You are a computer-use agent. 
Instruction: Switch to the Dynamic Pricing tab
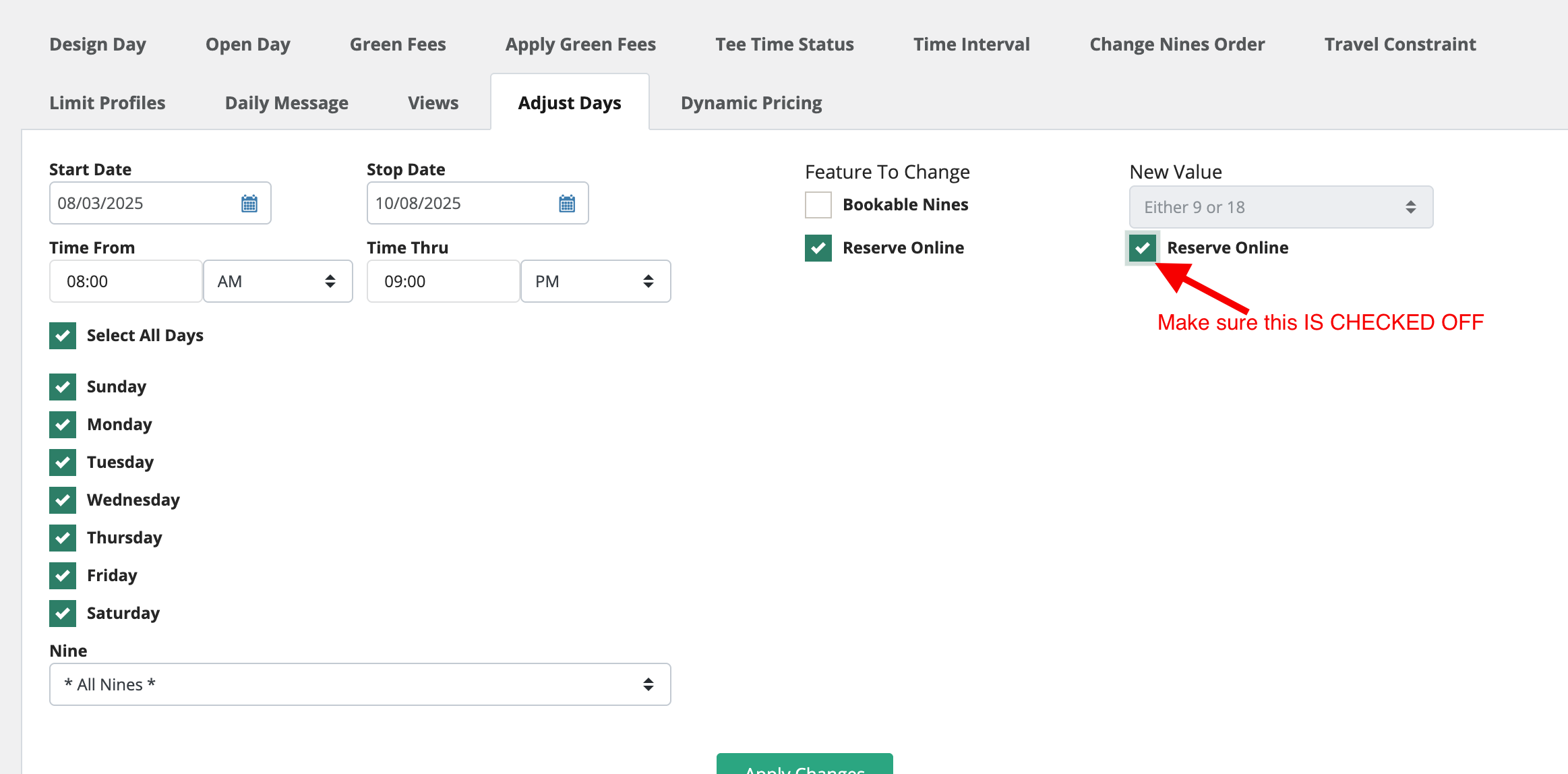(751, 103)
